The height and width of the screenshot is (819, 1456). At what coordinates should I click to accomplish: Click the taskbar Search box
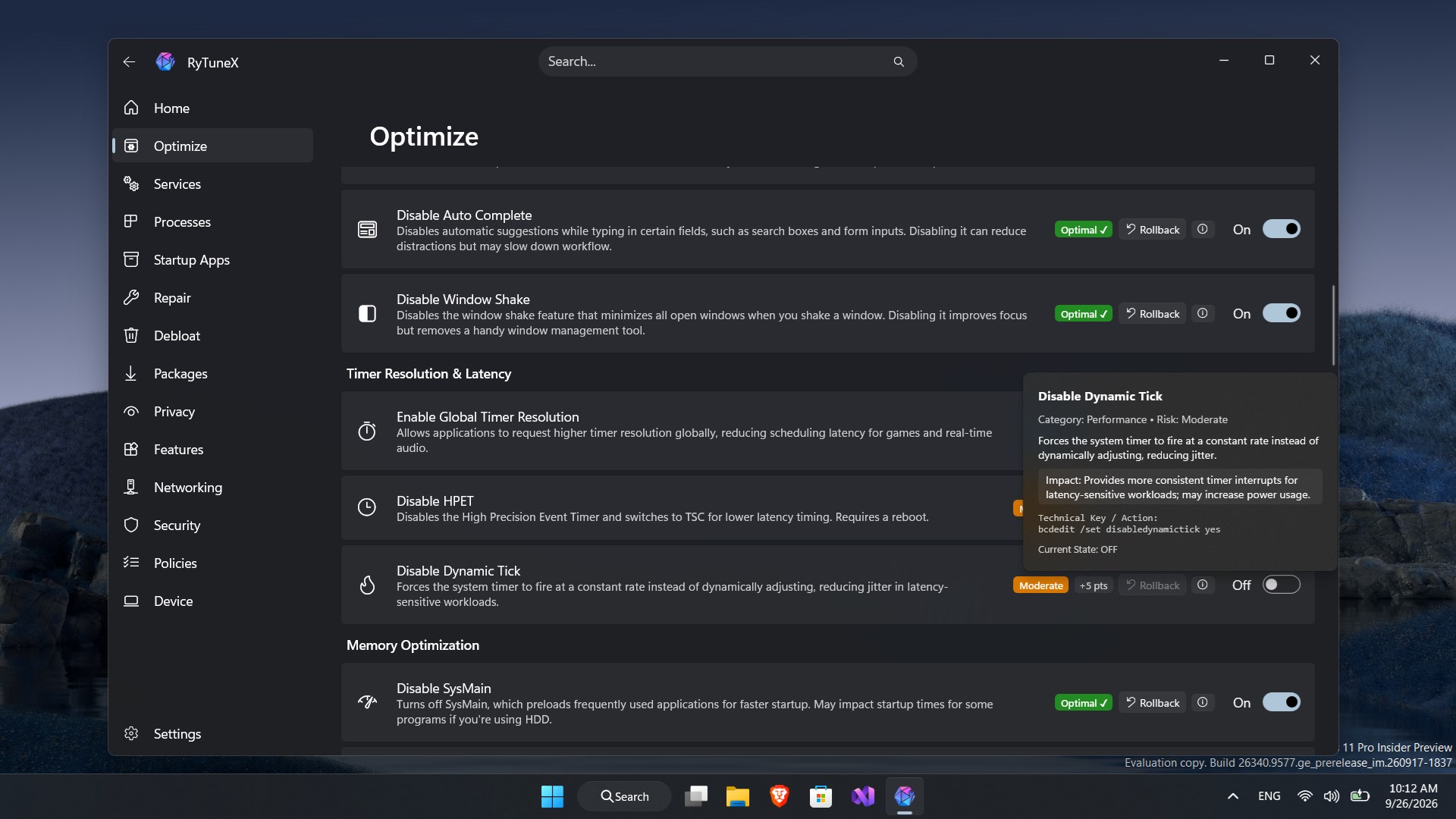click(624, 796)
